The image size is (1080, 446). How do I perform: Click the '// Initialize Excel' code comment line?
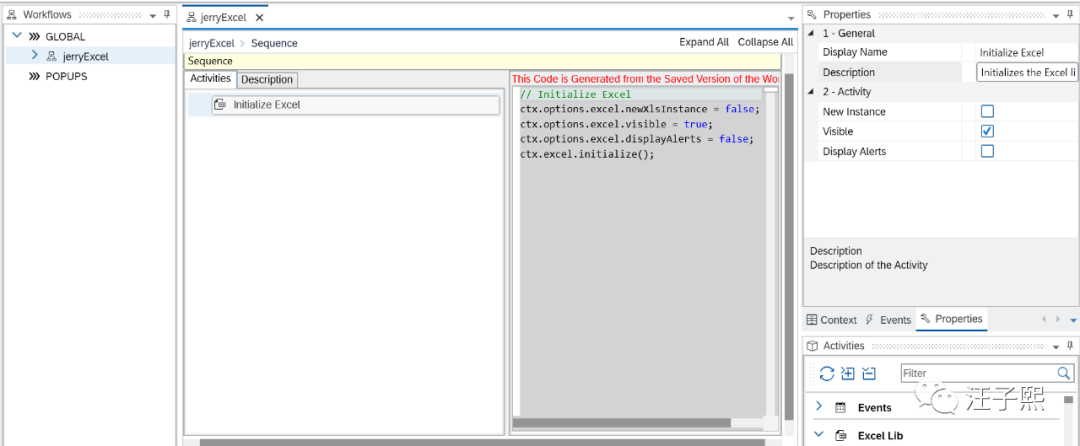576,94
